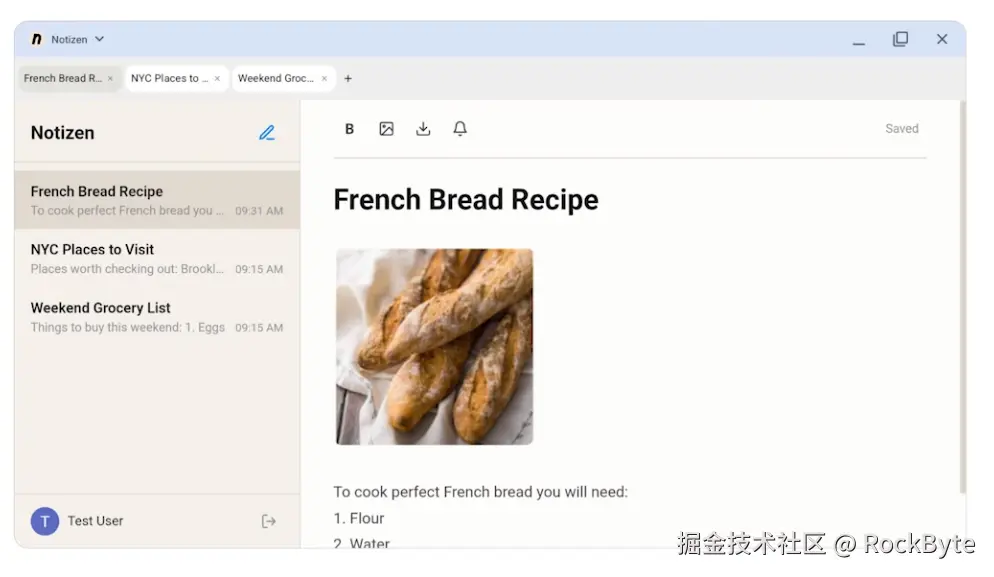
Task: Set a reminder with the bell icon
Action: click(460, 129)
